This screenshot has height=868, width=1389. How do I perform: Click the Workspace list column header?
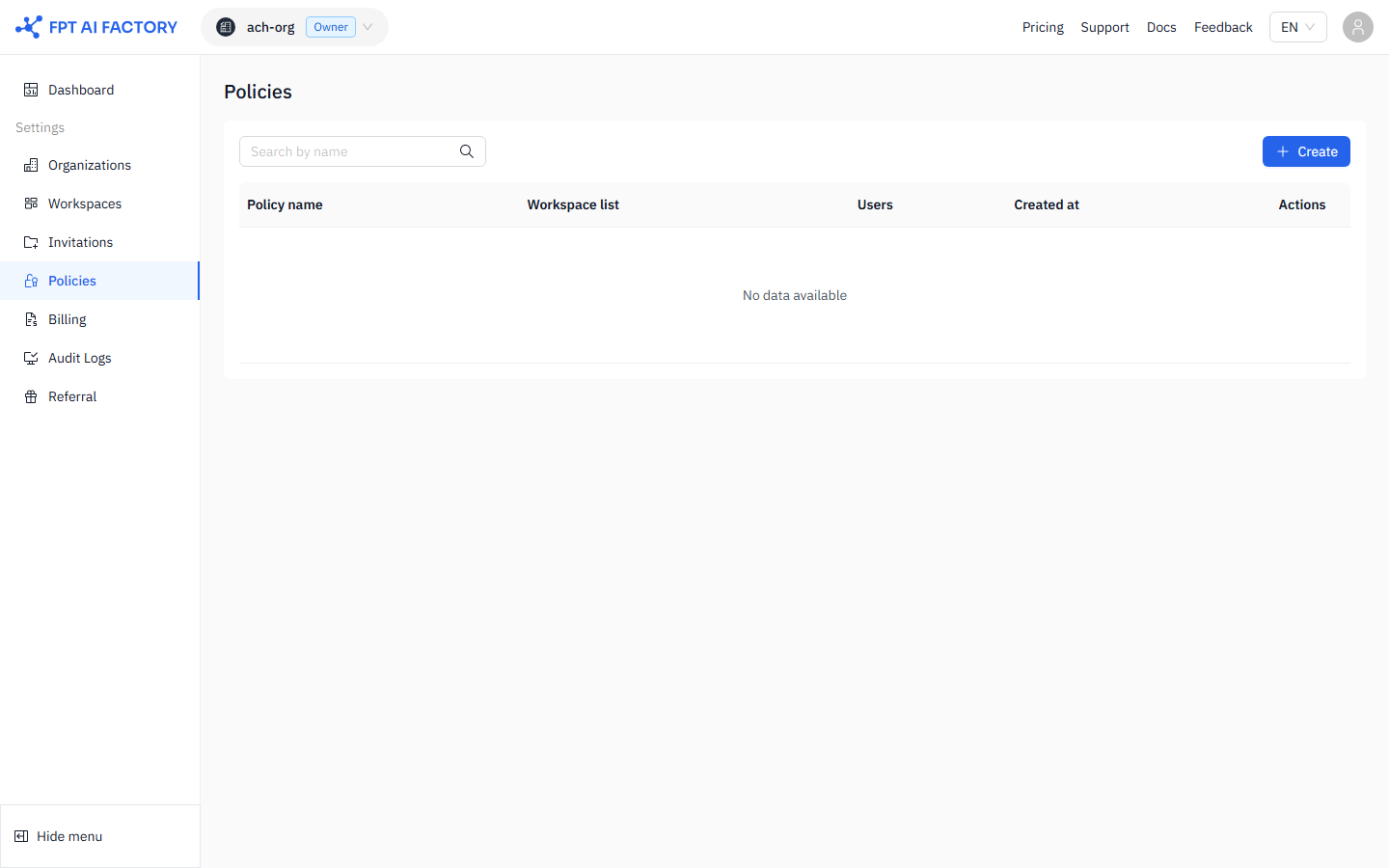coord(573,204)
